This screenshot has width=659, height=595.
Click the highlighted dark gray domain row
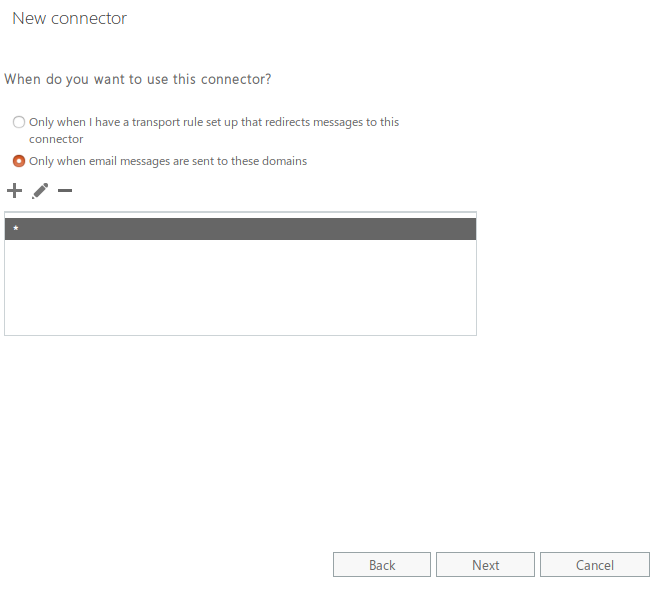pos(240,229)
